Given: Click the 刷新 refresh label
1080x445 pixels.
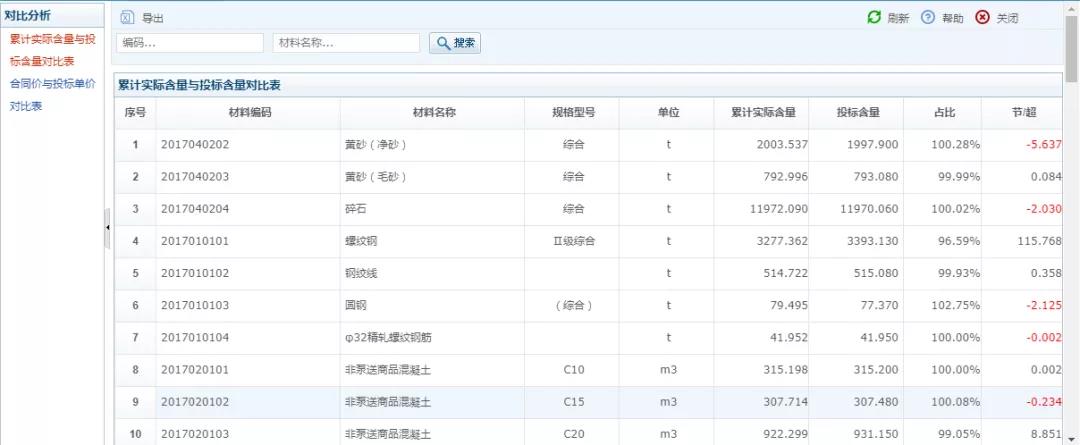Looking at the screenshot, I should 898,19.
